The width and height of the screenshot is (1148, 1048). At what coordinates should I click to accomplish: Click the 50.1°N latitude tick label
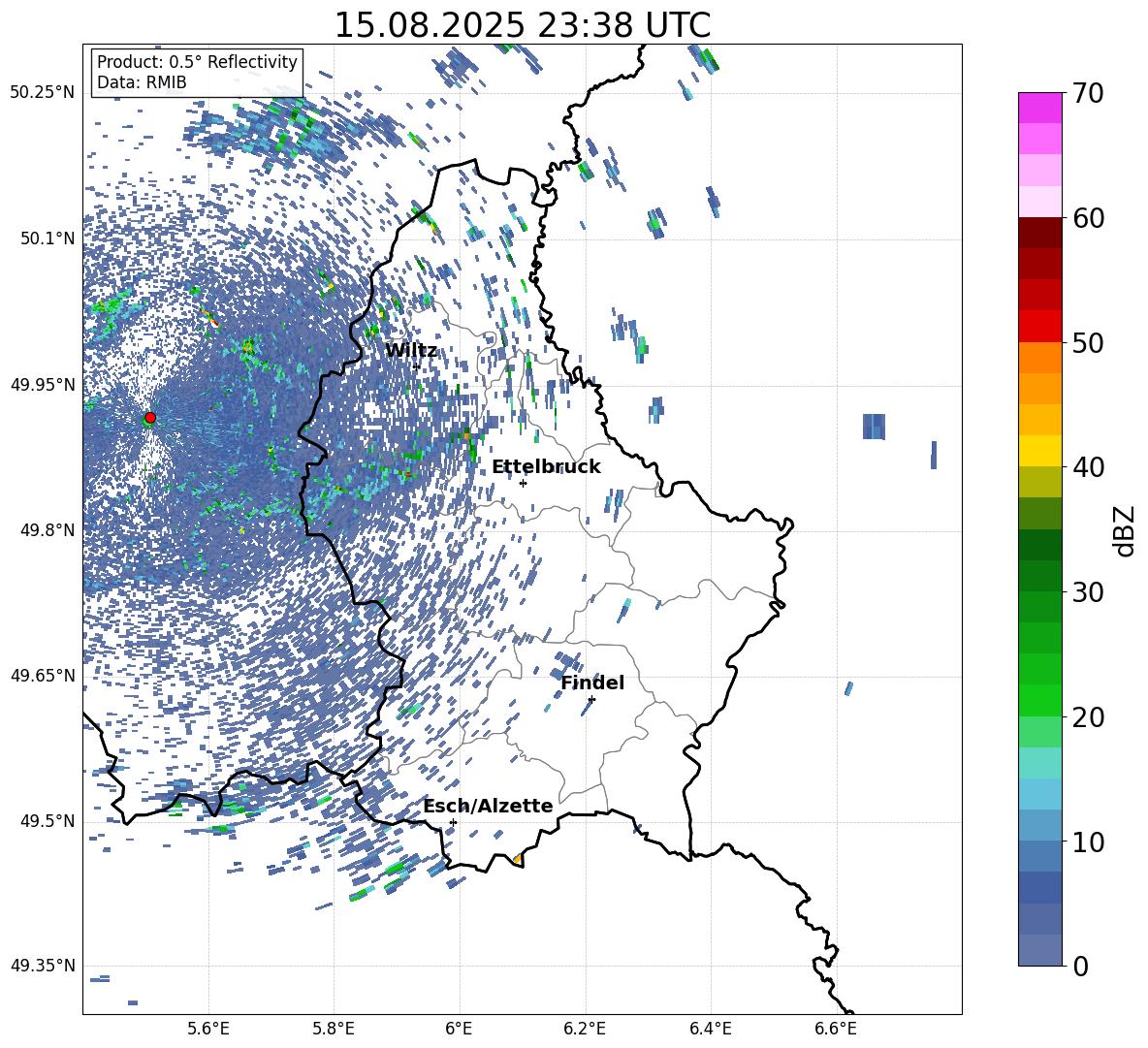[x=47, y=238]
